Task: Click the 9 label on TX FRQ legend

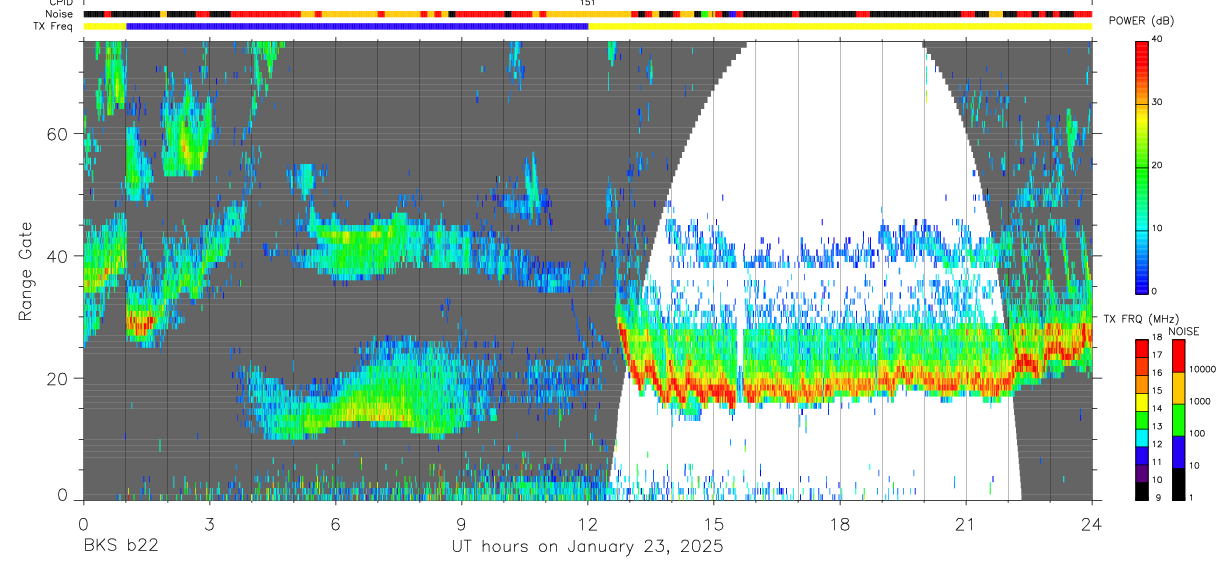Action: [1157, 496]
